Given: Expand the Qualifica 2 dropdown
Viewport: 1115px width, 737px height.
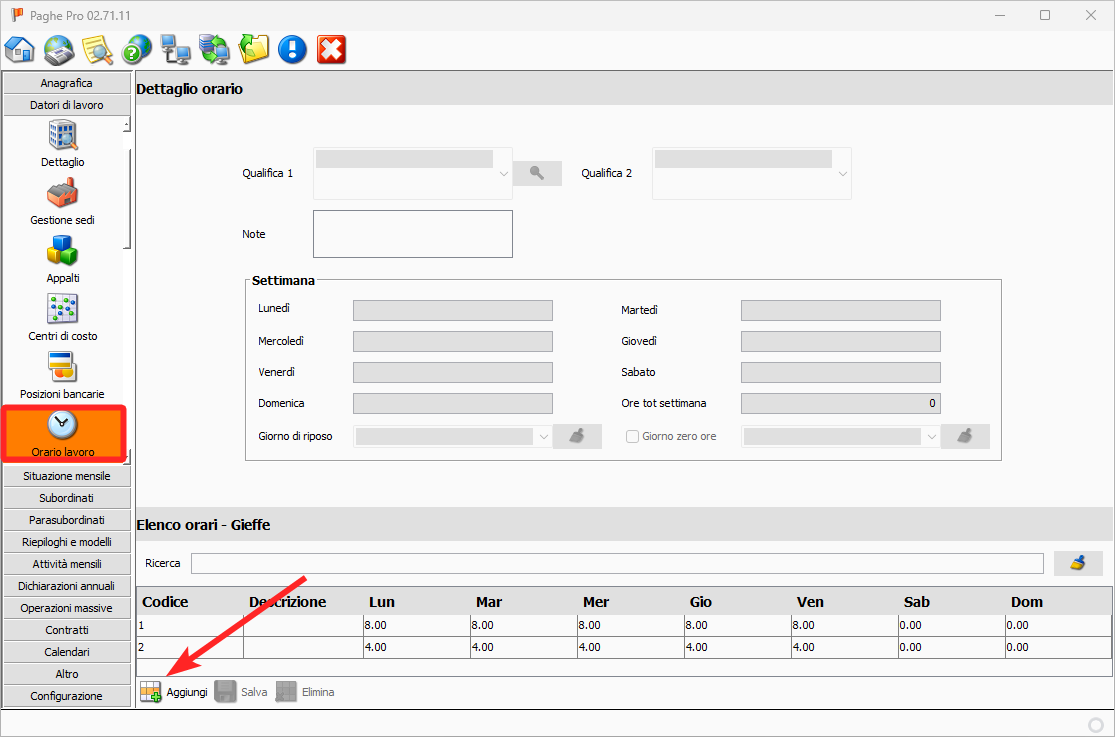Looking at the screenshot, I should [x=843, y=174].
